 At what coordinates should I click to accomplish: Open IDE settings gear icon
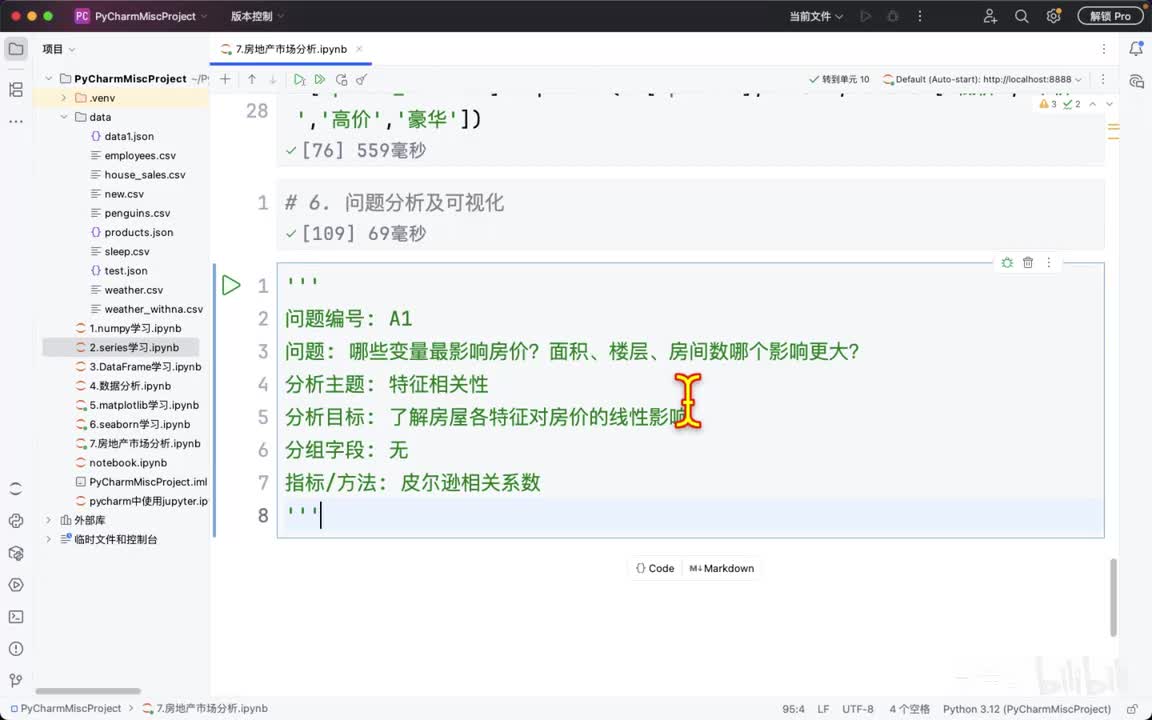(x=1054, y=16)
